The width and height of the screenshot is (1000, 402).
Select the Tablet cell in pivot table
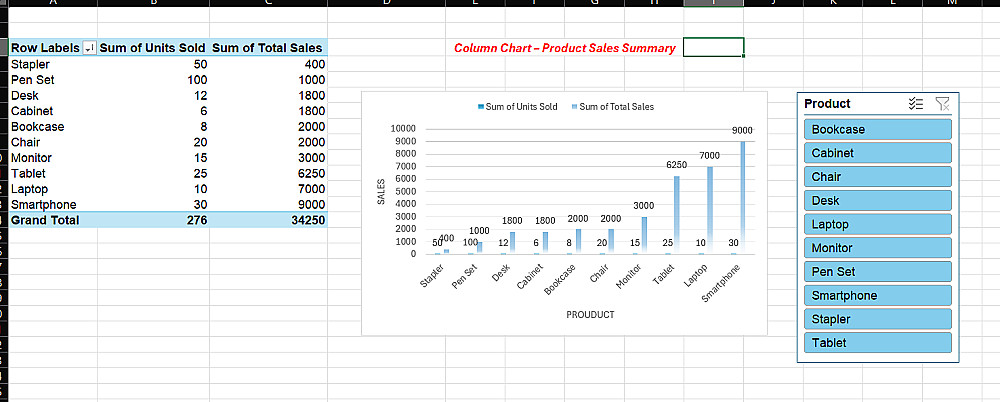coord(54,174)
